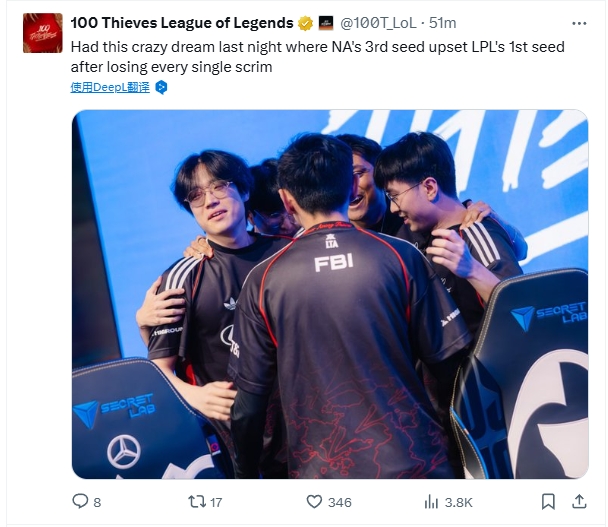608x527 pixels.
Task: Click the reply count of 8
Action: click(x=97, y=503)
